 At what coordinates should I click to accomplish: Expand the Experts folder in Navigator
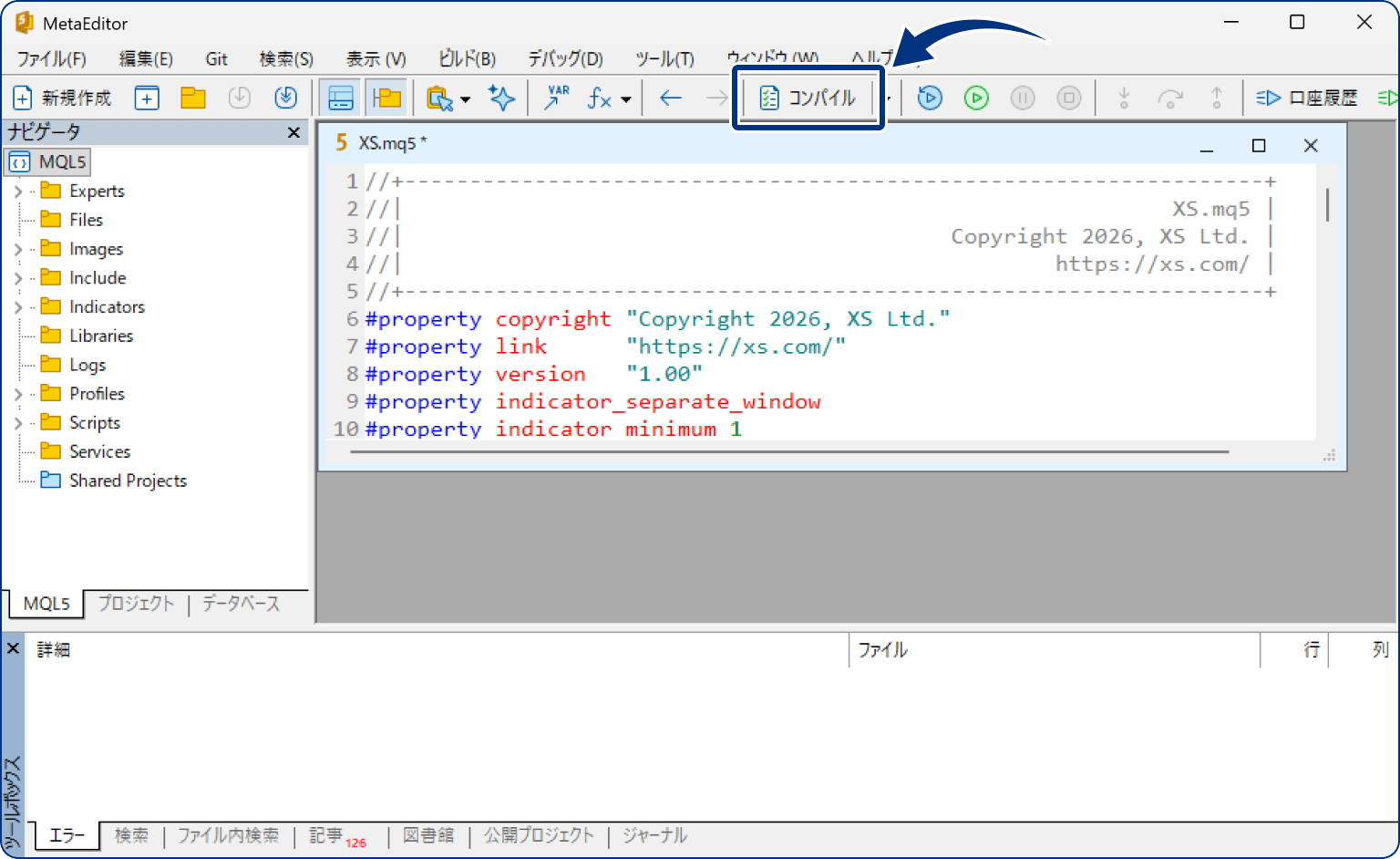coord(18,191)
